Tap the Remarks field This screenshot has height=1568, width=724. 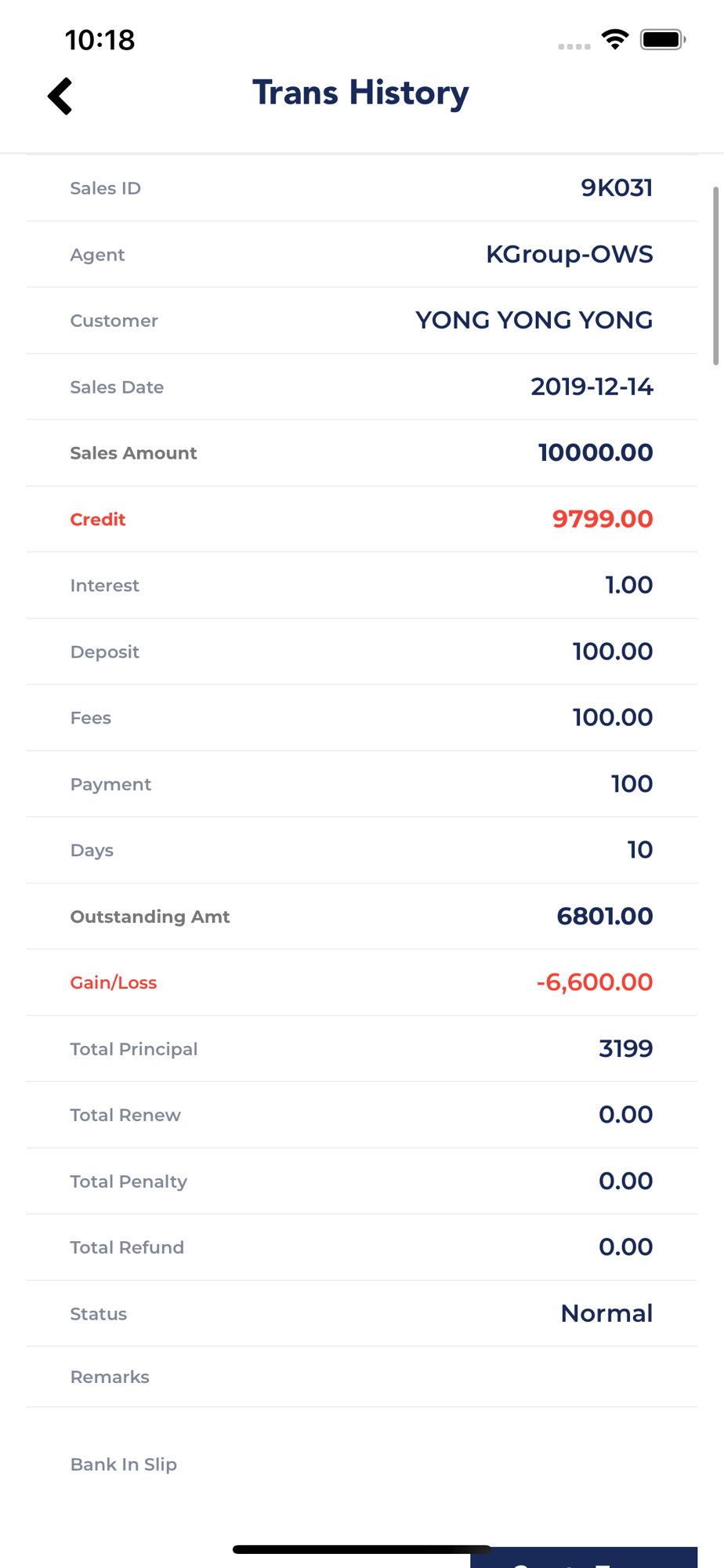point(362,1377)
